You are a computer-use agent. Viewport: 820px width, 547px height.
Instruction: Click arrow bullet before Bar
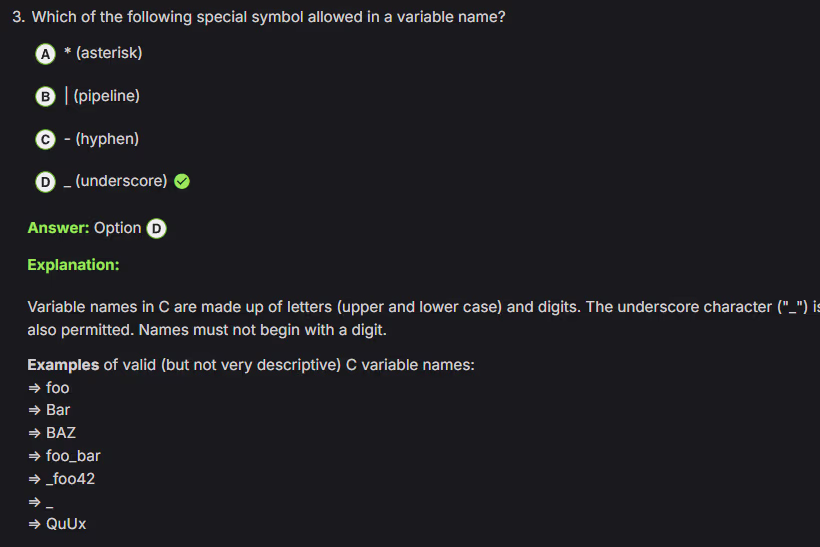pos(34,410)
